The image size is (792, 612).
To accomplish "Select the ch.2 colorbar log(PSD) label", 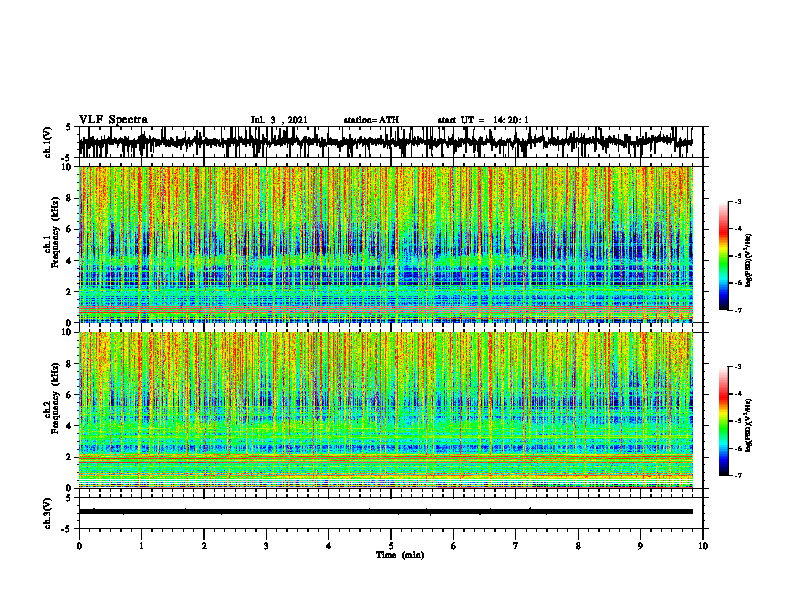I will click(749, 423).
